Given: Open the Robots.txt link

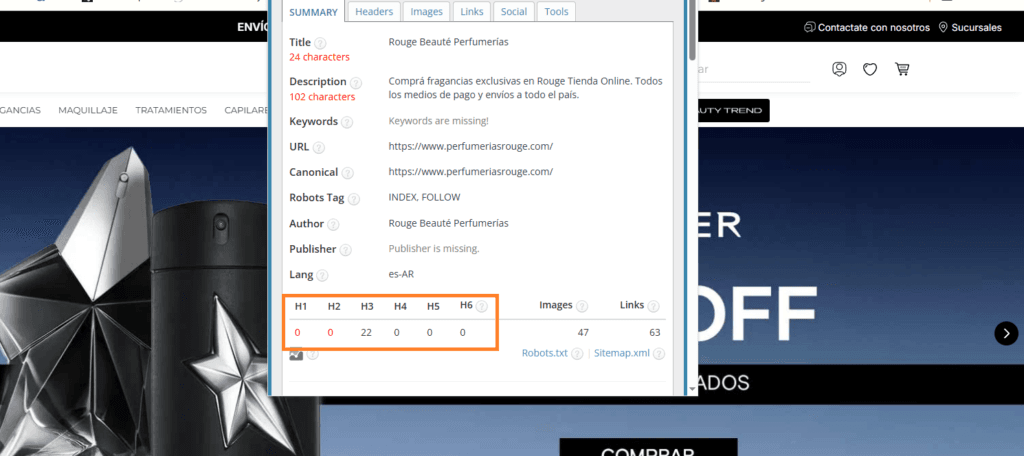Looking at the screenshot, I should (x=545, y=353).
